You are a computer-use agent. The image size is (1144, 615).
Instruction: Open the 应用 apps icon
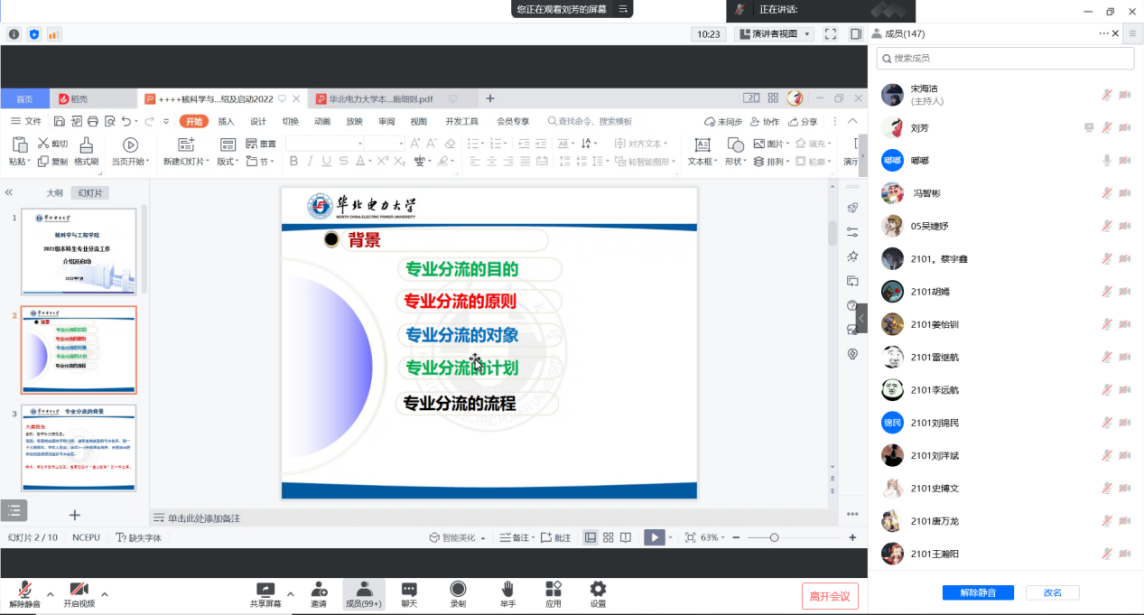[553, 590]
